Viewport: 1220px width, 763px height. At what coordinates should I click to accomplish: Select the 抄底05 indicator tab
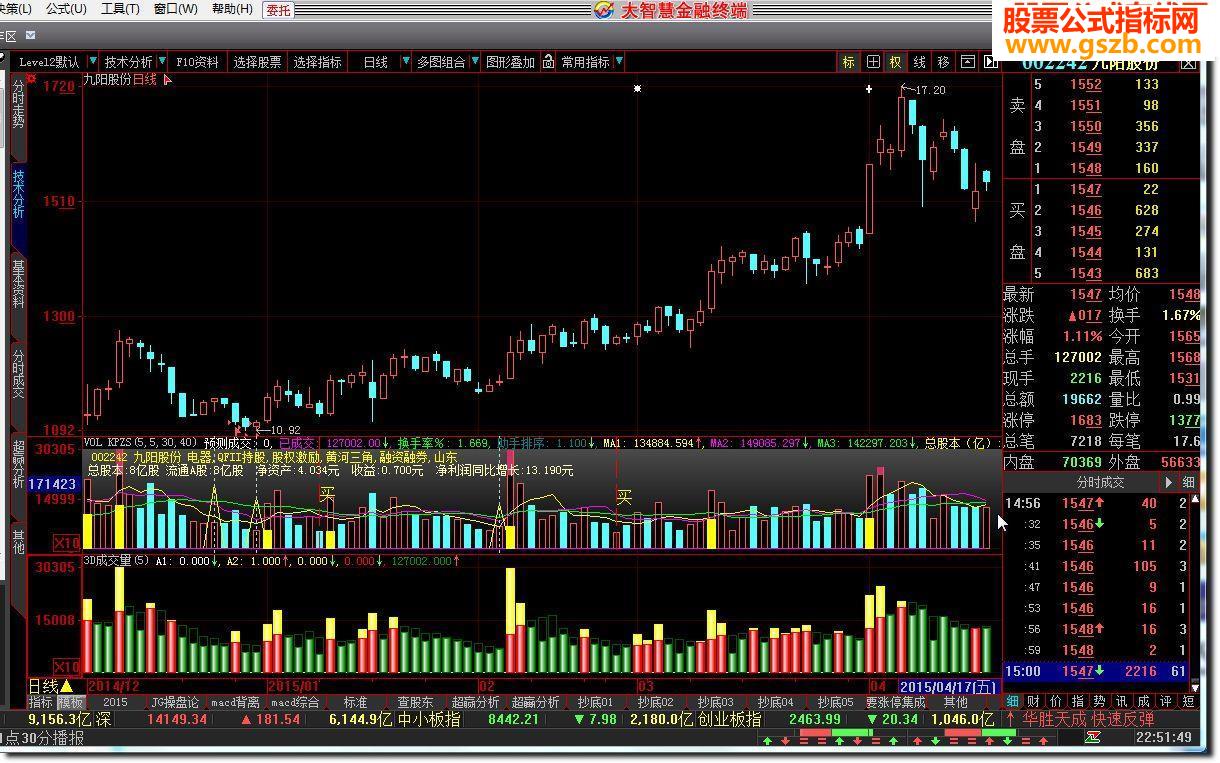click(835, 702)
